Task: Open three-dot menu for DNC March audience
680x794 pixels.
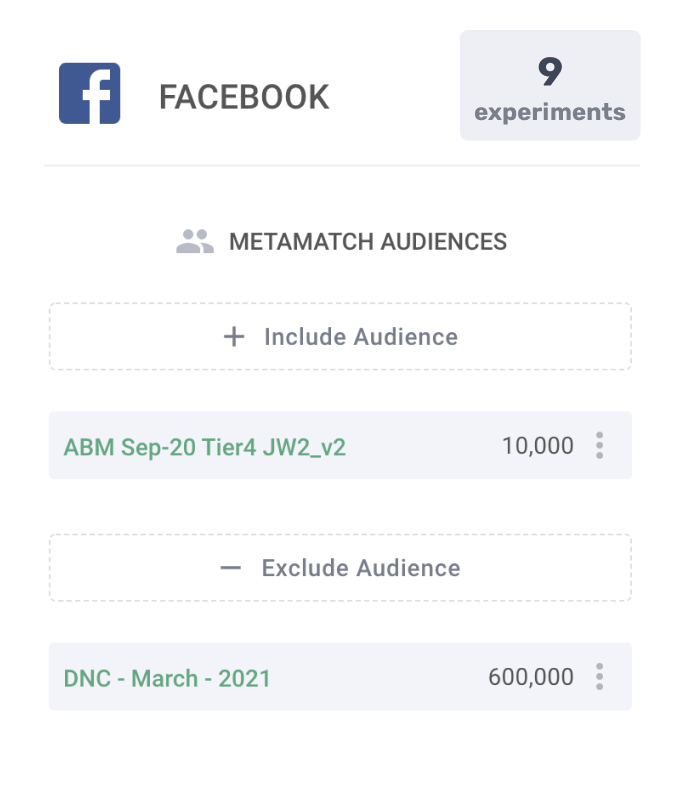Action: (x=599, y=677)
